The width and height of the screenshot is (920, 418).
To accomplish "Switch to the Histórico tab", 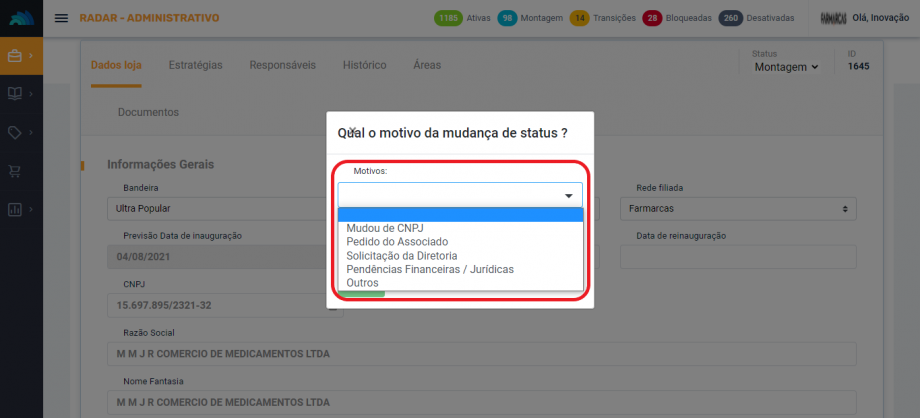I will 364,65.
